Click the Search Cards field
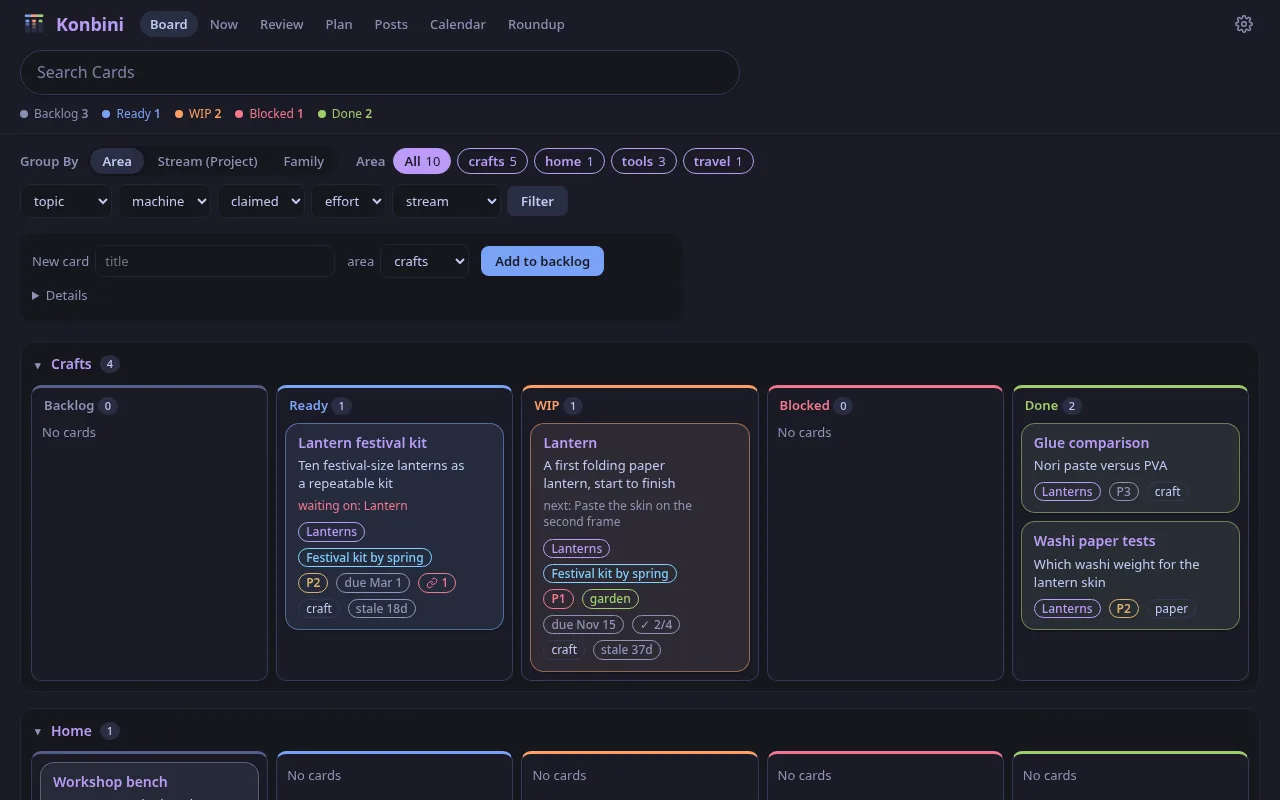 [380, 72]
